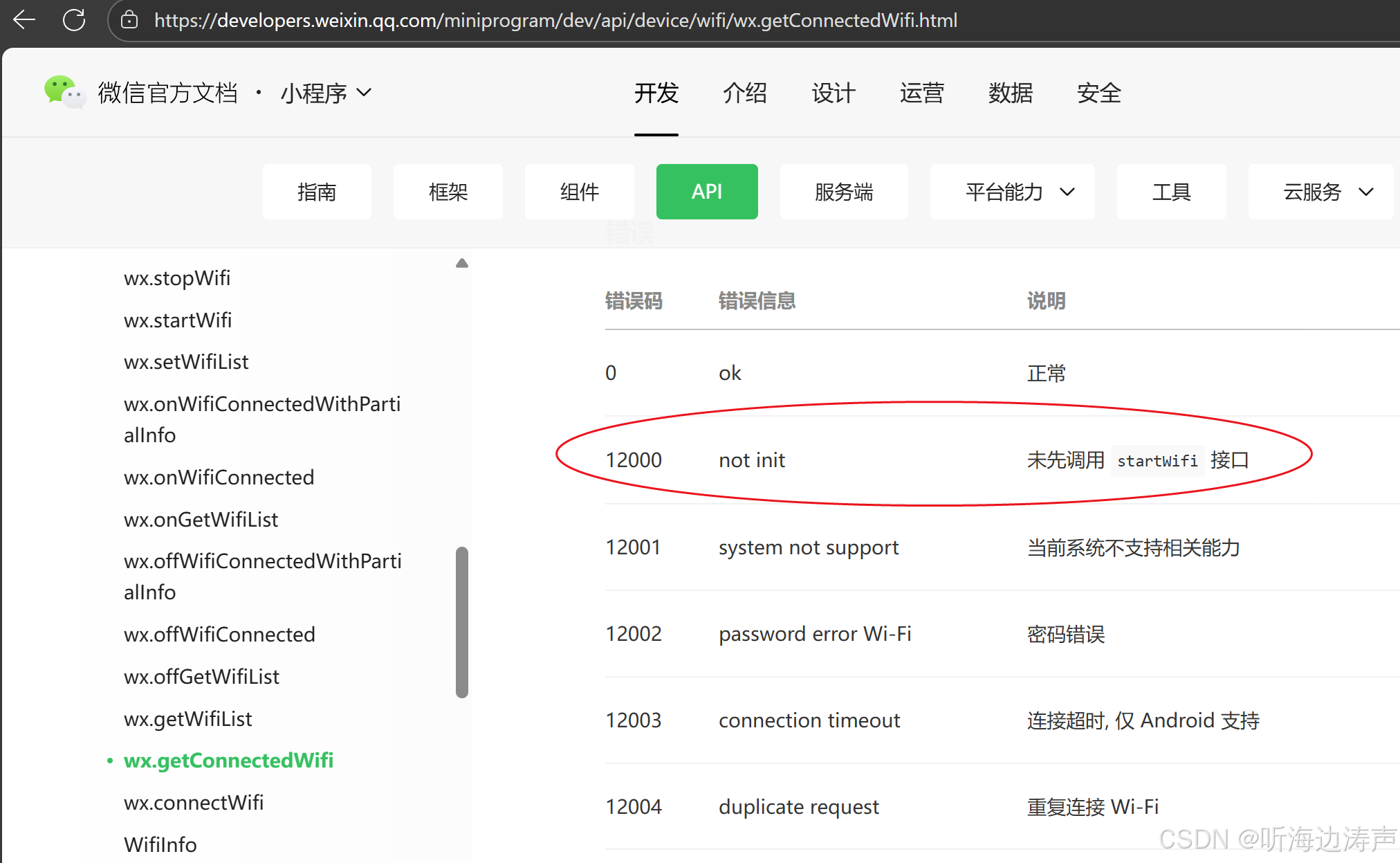The height and width of the screenshot is (863, 1400).
Task: Select wx.getConnectedWifi in sidebar
Action: (228, 761)
